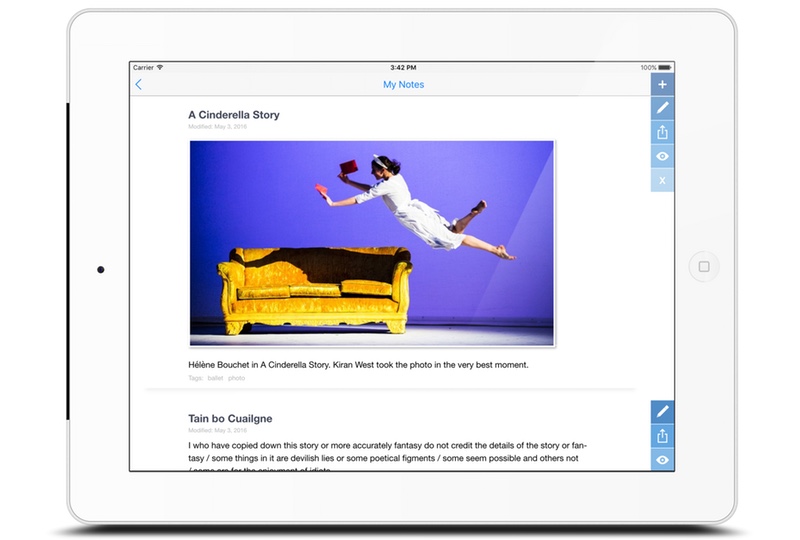800x540 pixels.
Task: Select the A Cinderella Story title
Action: (234, 115)
